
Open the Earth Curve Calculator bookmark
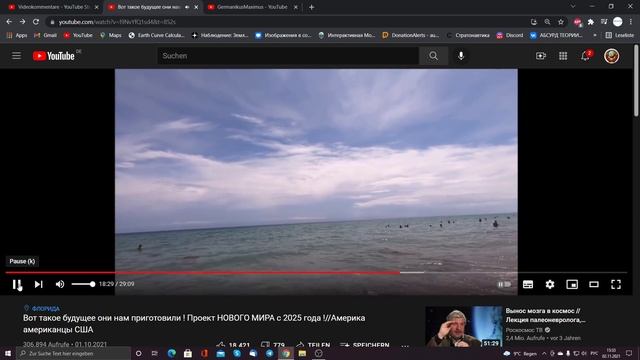156,36
